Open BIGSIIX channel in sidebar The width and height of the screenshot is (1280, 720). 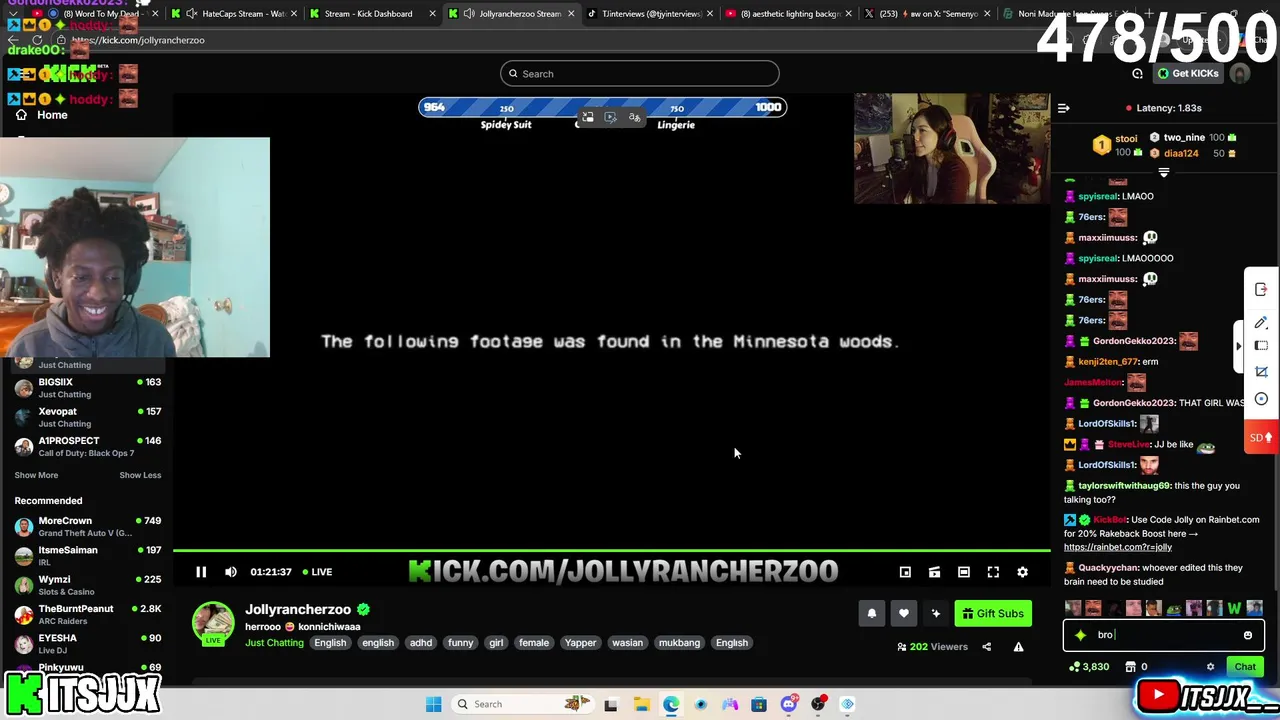pyautogui.click(x=88, y=388)
